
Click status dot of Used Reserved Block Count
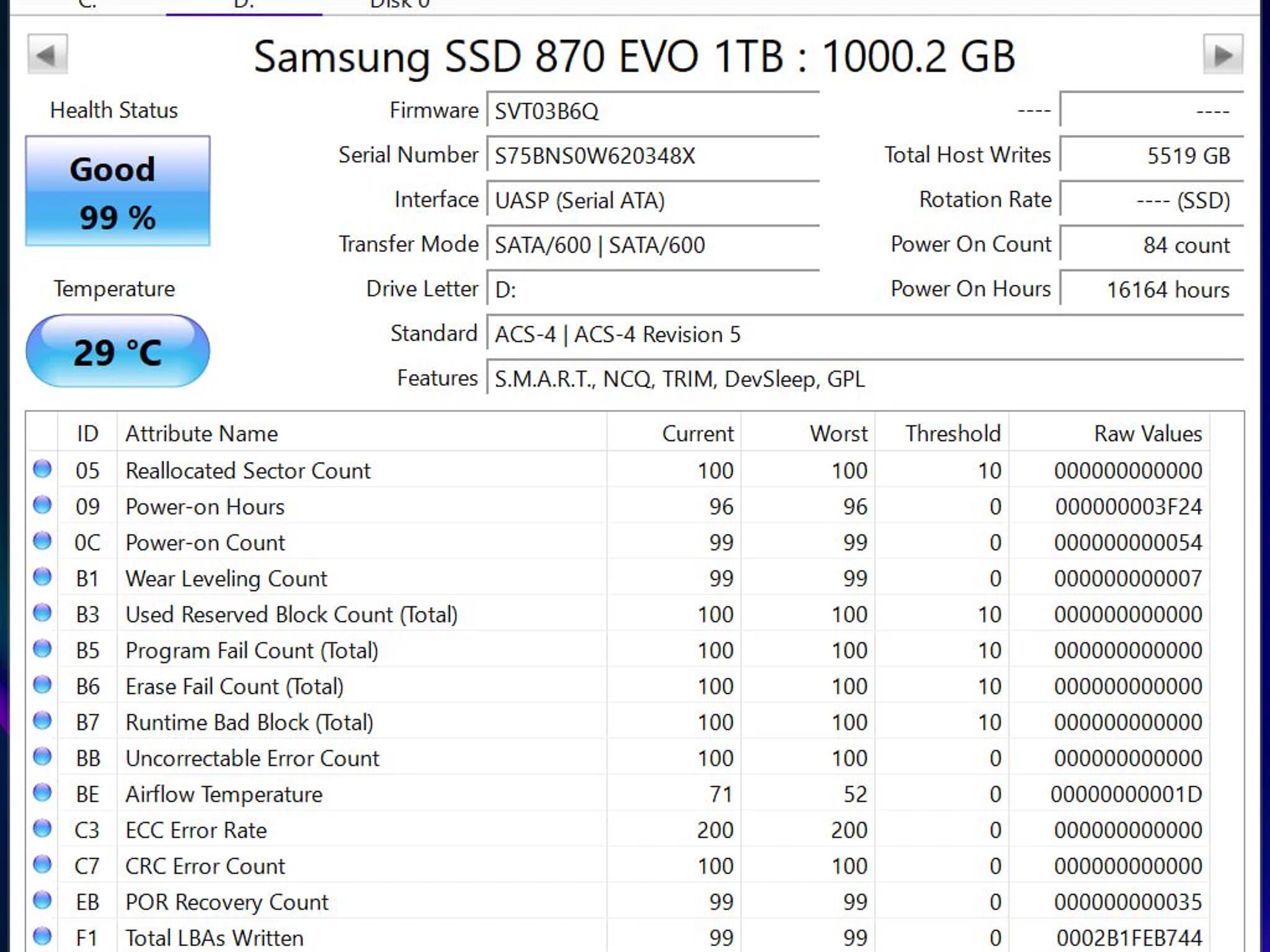click(42, 613)
